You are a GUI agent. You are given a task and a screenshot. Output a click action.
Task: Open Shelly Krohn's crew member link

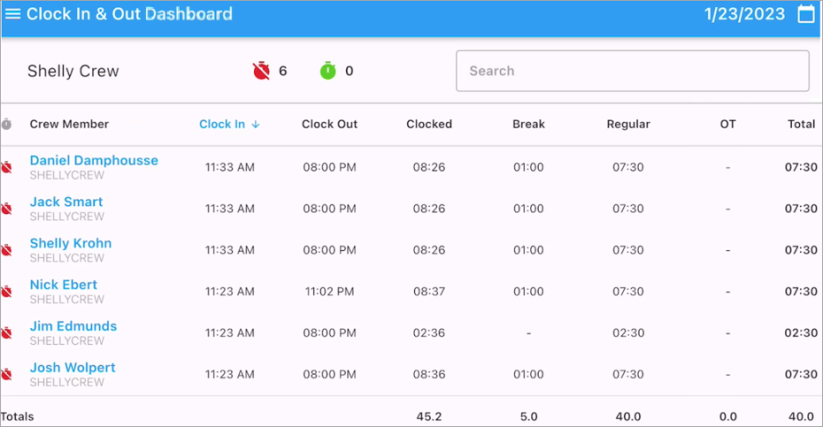point(71,243)
